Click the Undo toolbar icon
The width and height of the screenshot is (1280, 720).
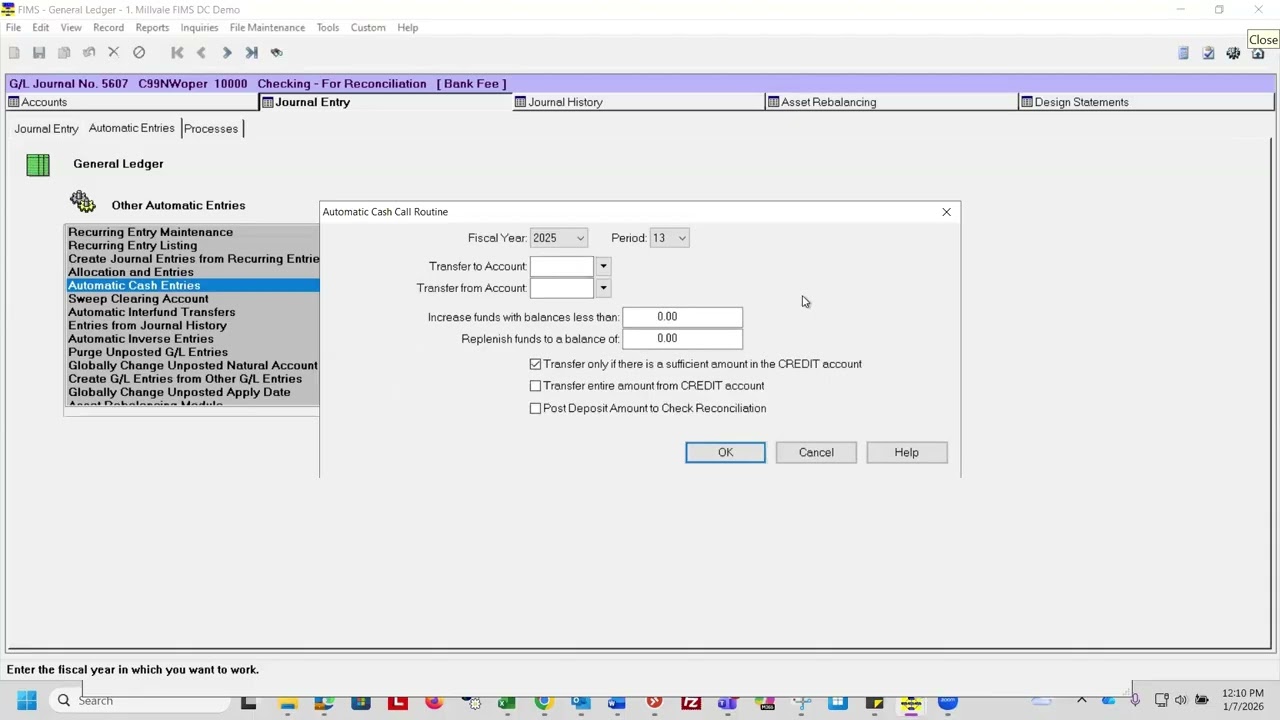coord(89,52)
